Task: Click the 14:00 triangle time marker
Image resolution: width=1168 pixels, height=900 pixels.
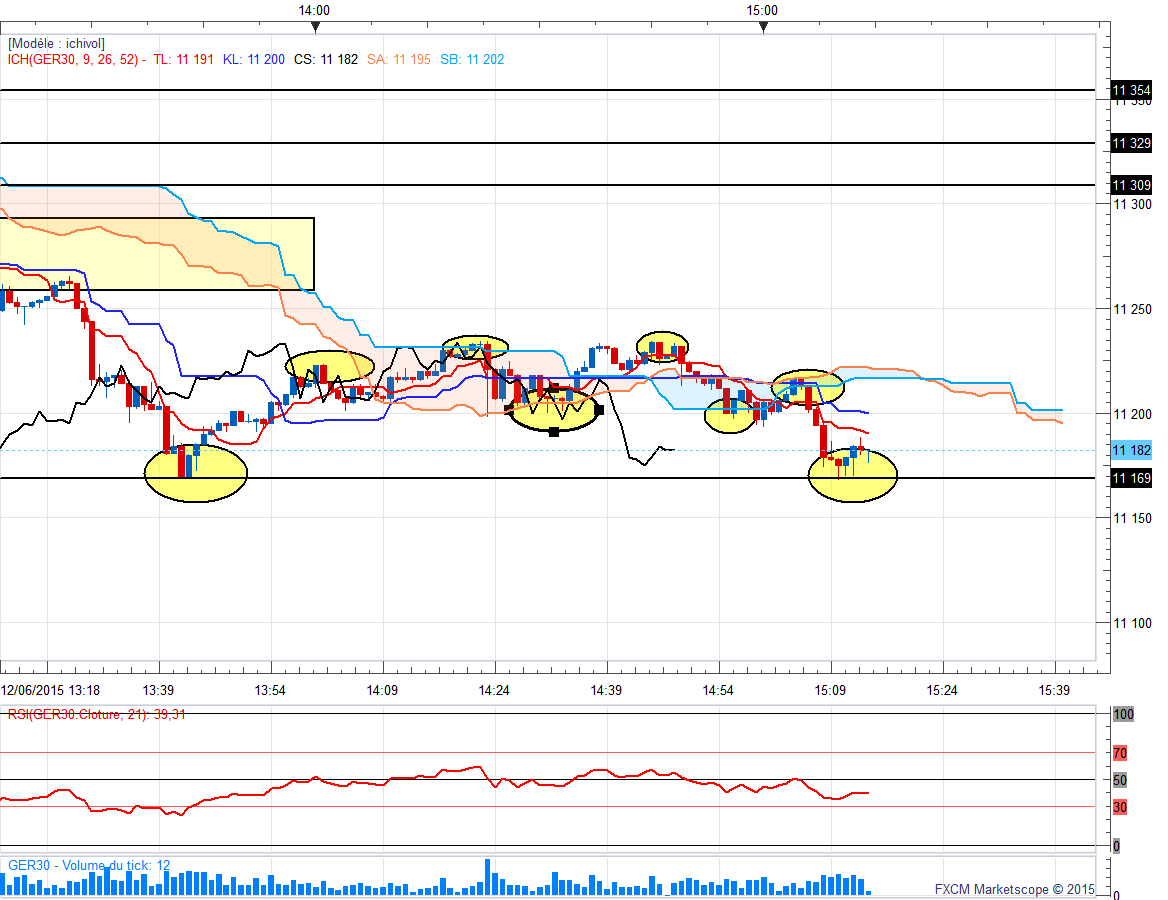Action: 316,28
